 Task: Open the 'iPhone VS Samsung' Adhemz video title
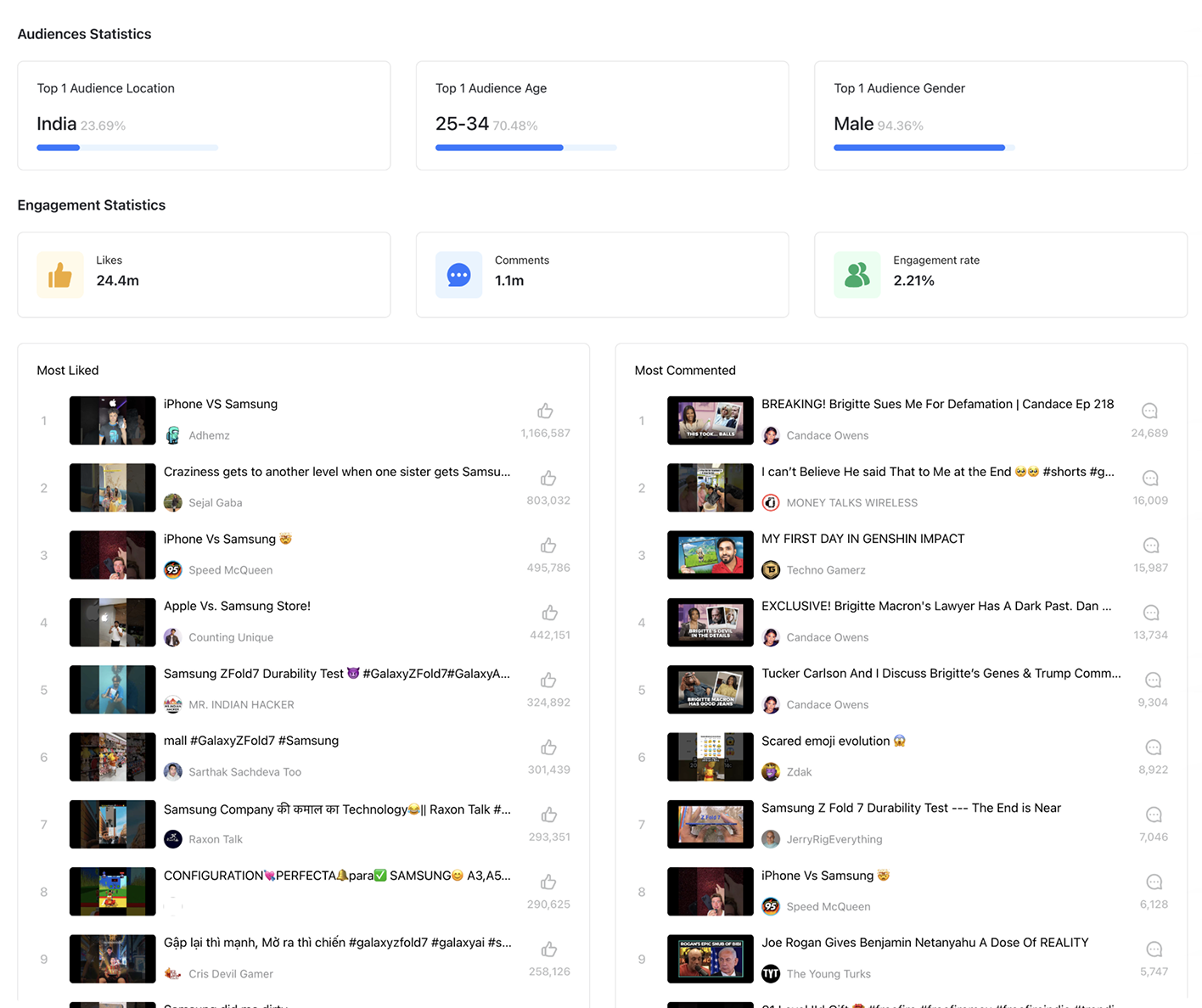221,404
